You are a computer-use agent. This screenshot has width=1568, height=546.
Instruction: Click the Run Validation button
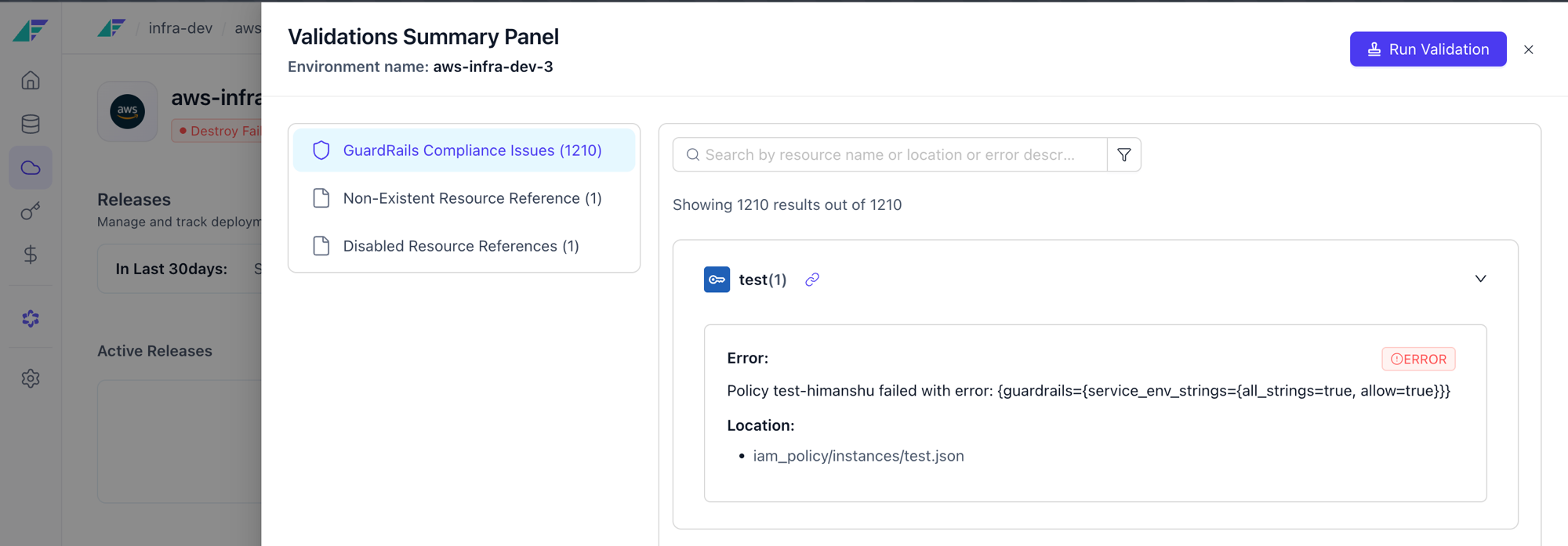coord(1428,49)
